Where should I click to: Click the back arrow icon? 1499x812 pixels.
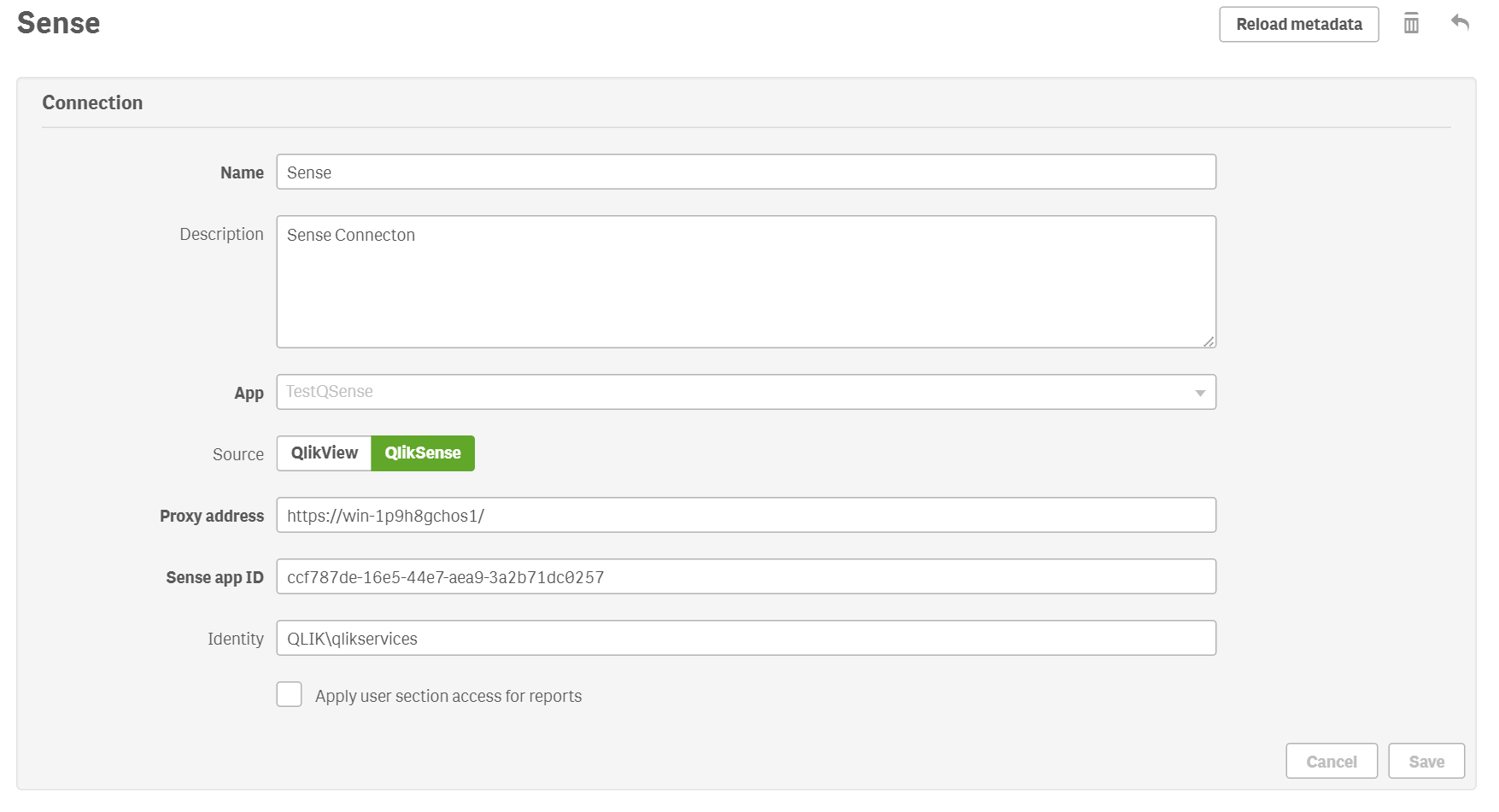pos(1460,22)
